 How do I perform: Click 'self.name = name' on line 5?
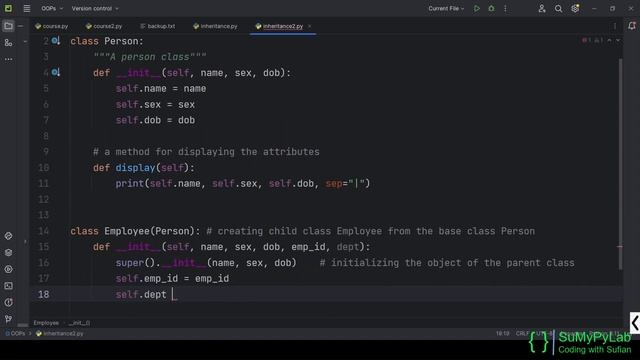coord(161,89)
